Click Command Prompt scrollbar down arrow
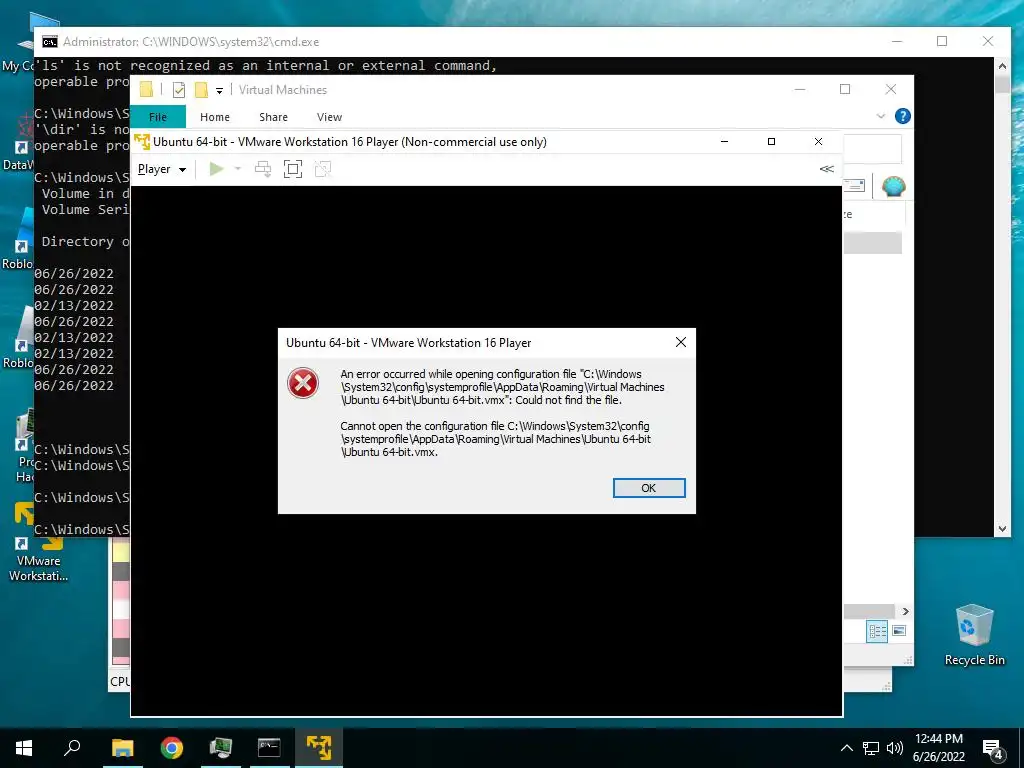This screenshot has height=768, width=1024. click(x=1002, y=529)
